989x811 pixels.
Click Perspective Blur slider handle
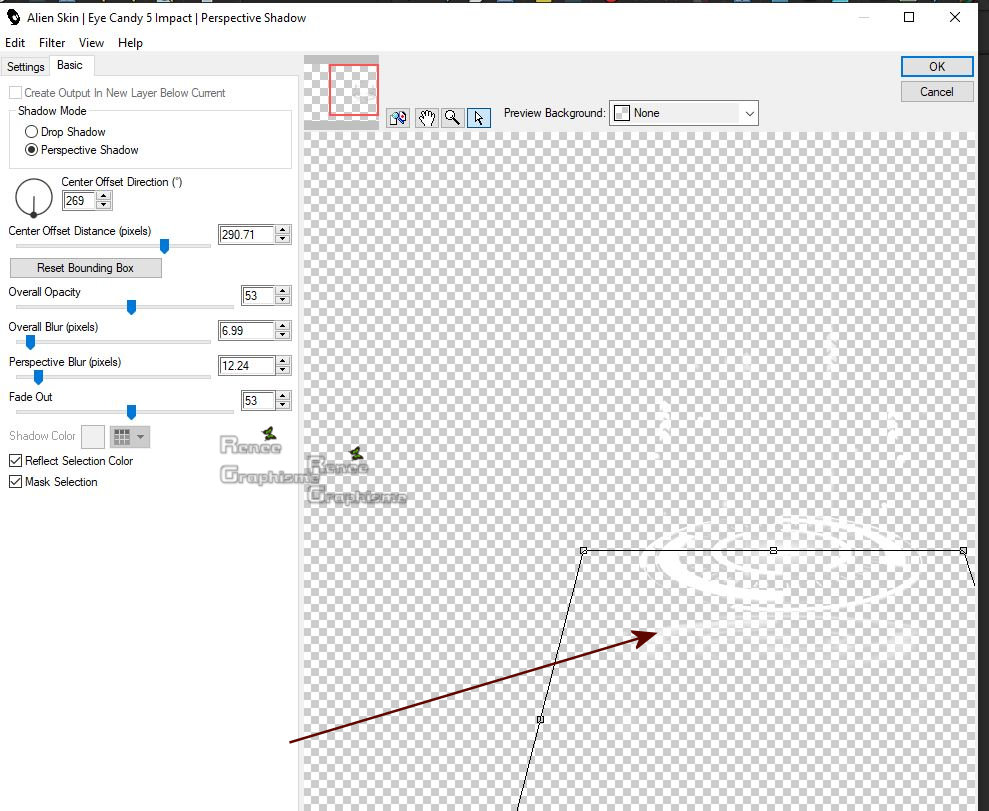pyautogui.click(x=38, y=377)
